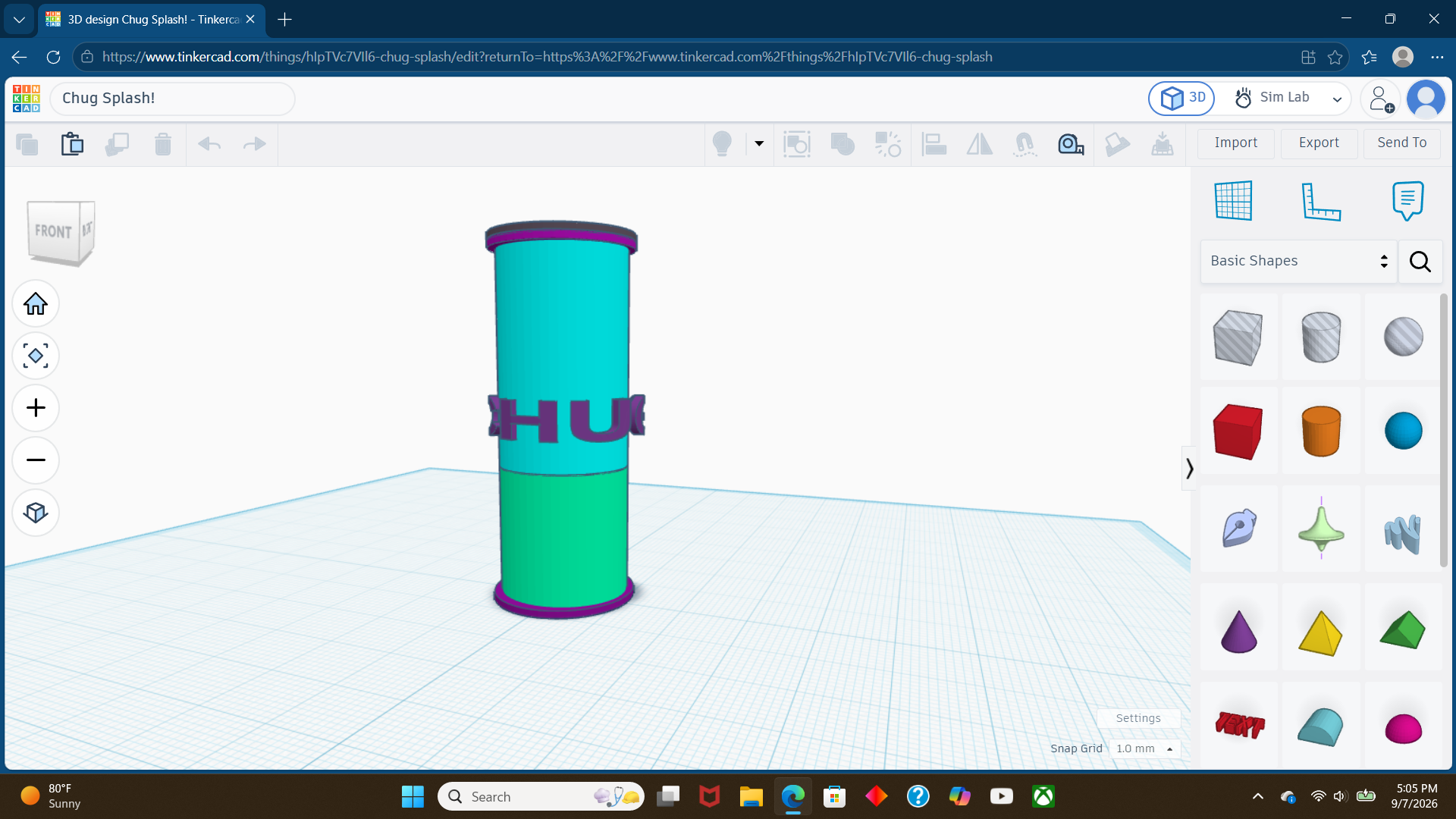Click the Export button

coord(1319,143)
